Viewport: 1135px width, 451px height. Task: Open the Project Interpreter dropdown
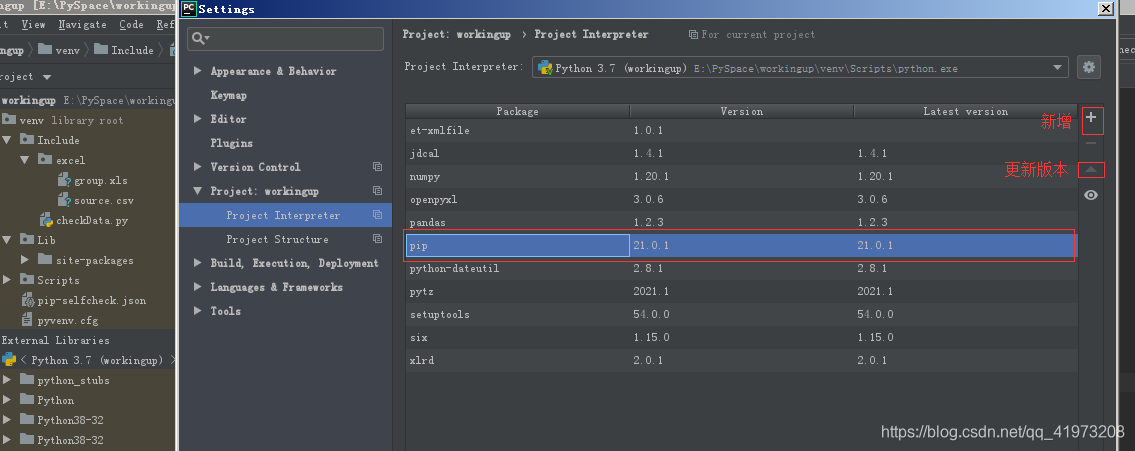[x=1060, y=68]
